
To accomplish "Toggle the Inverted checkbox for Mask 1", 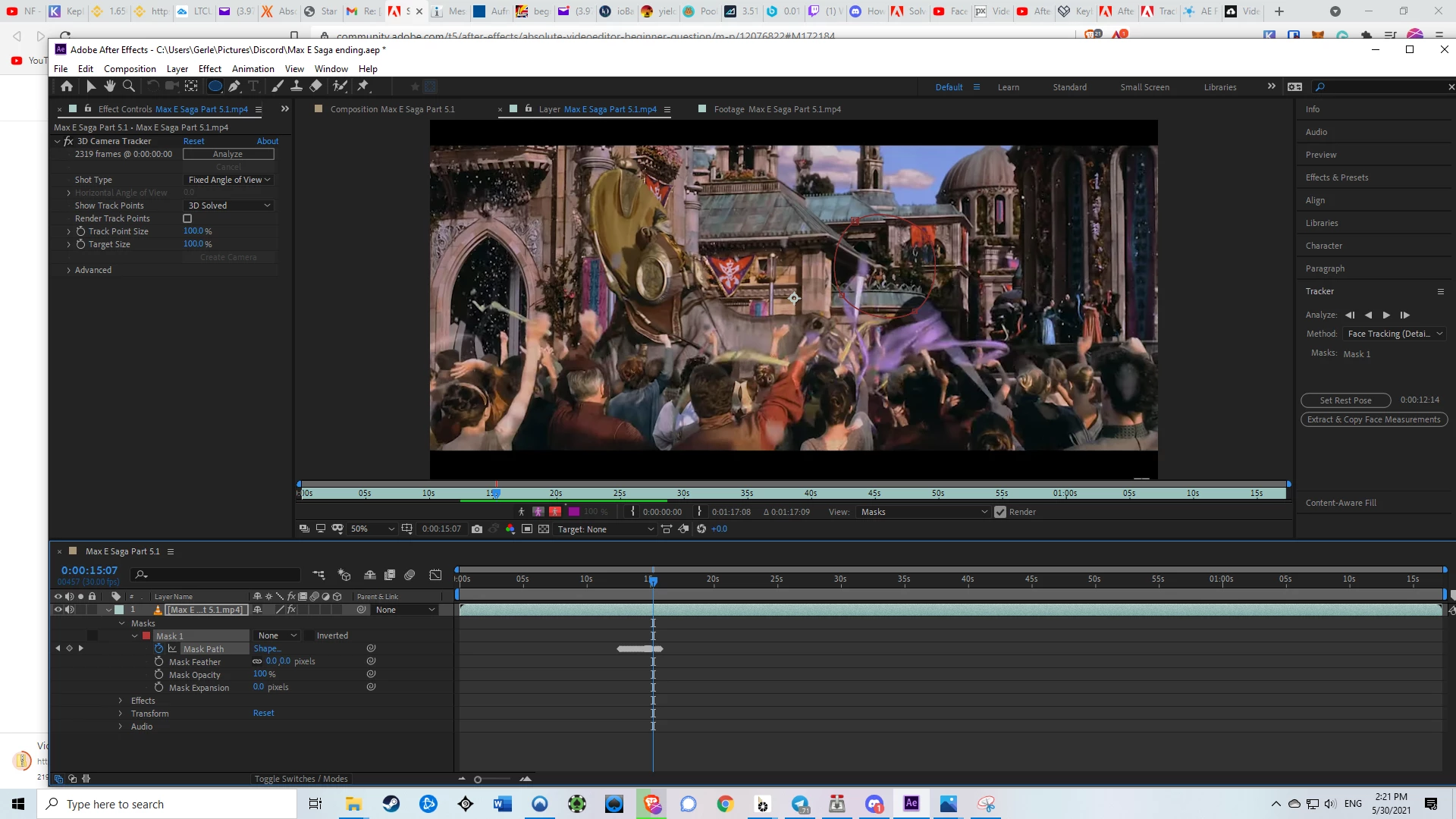I will click(x=309, y=635).
